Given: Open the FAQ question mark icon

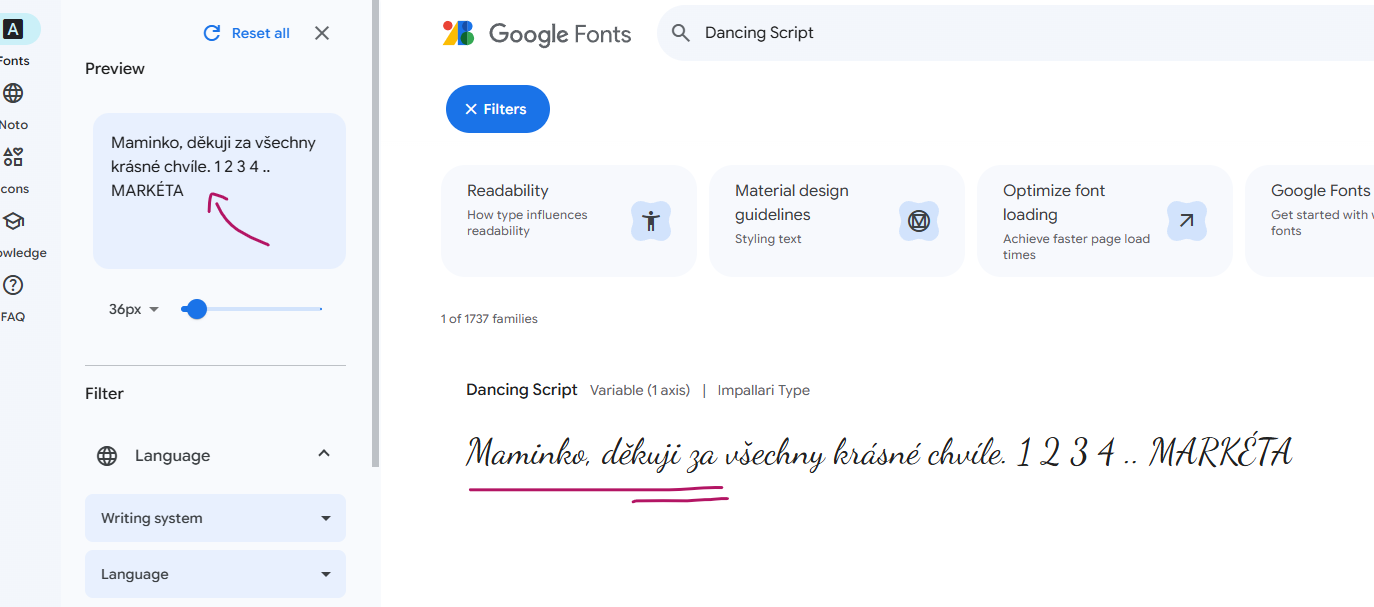Looking at the screenshot, I should pos(13,285).
